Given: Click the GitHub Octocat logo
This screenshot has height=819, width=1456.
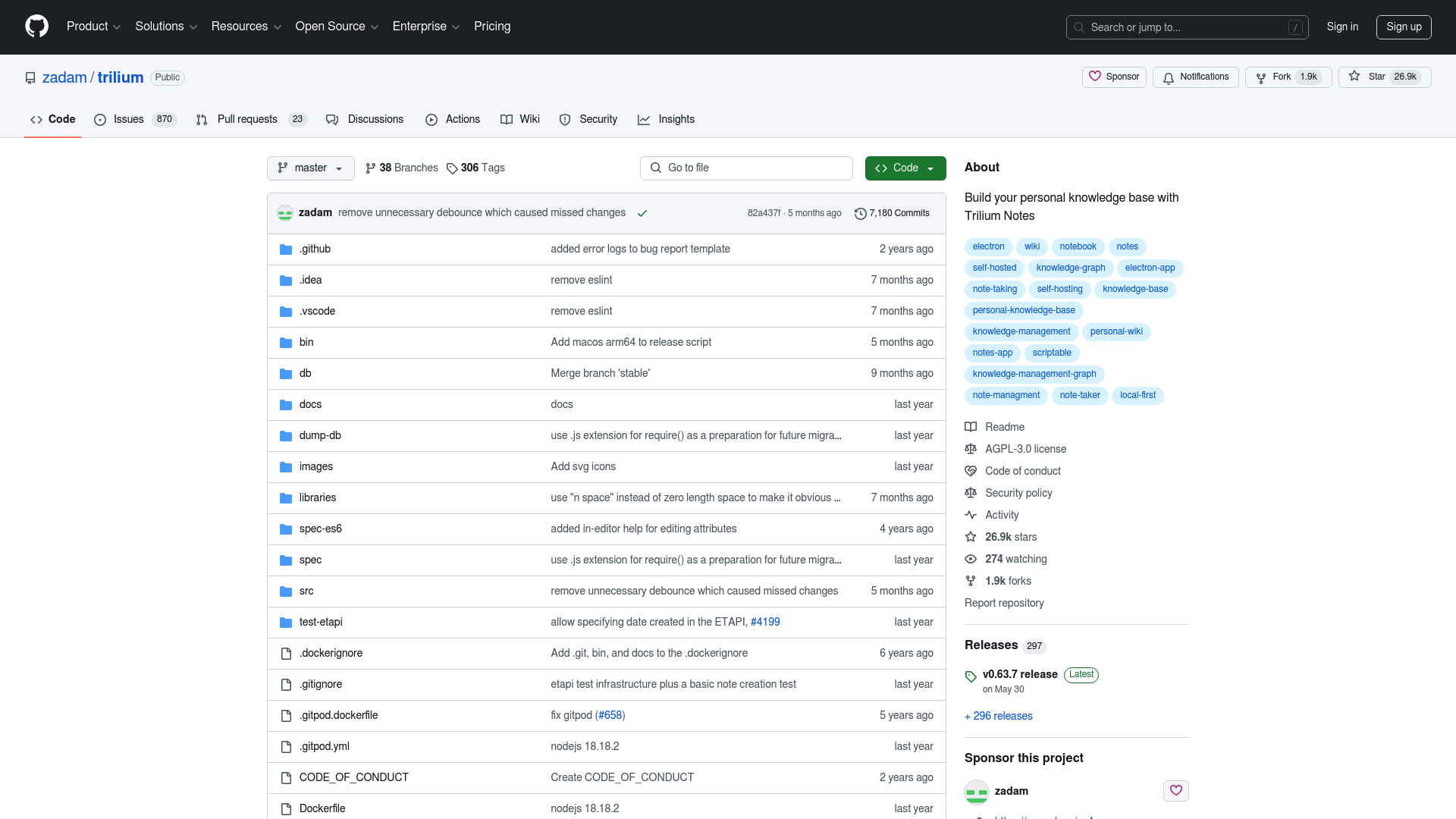Looking at the screenshot, I should click(x=36, y=27).
